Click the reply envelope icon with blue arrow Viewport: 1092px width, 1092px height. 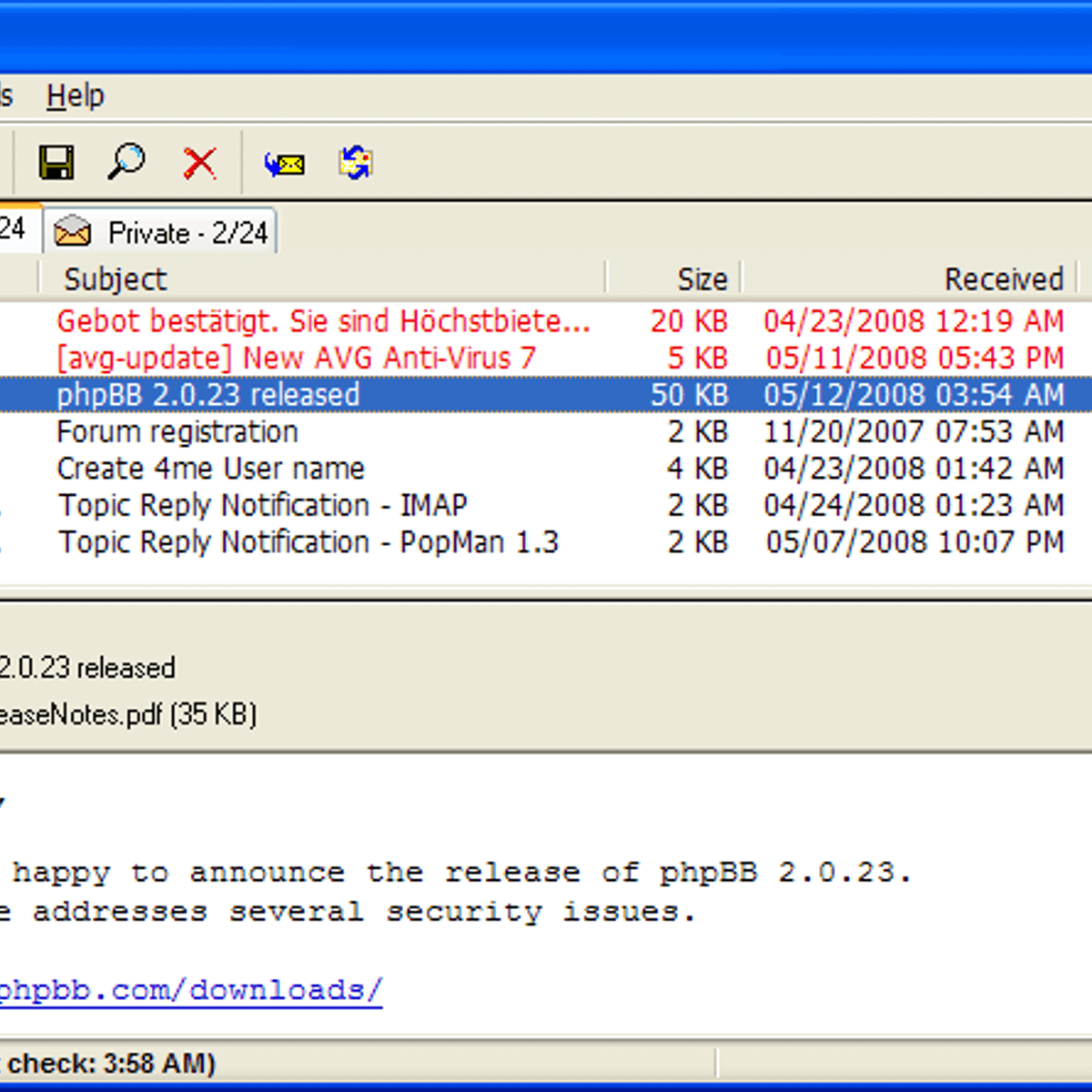coord(285,164)
